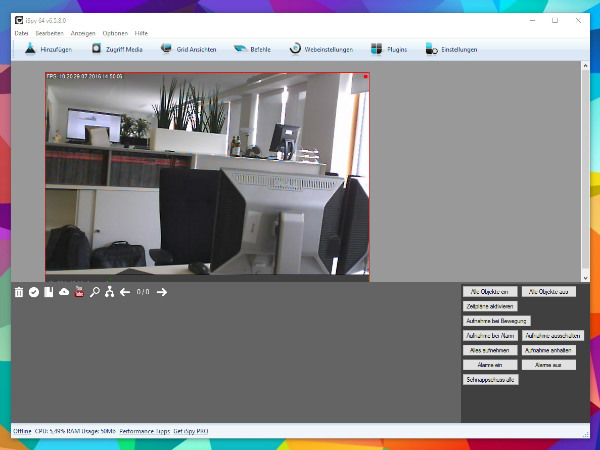
Task: Go to next page with right arrow
Action: [x=162, y=292]
